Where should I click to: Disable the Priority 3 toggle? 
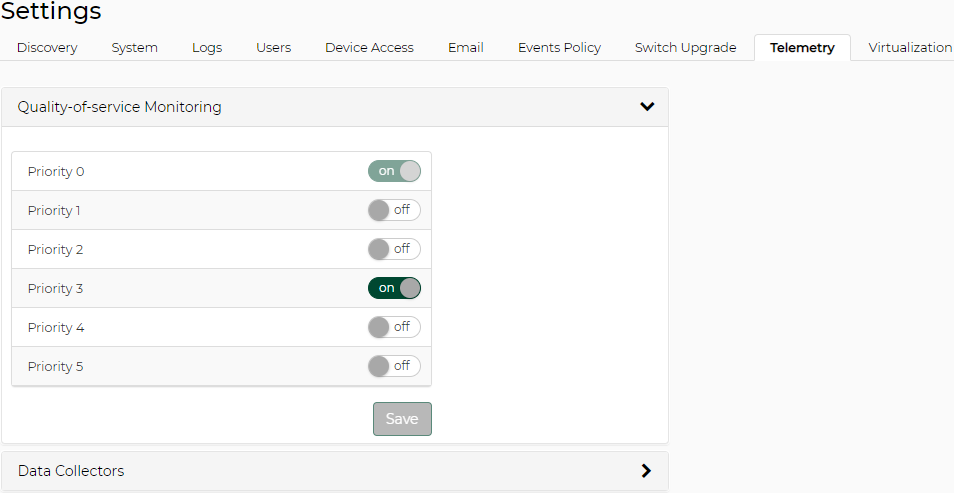394,288
